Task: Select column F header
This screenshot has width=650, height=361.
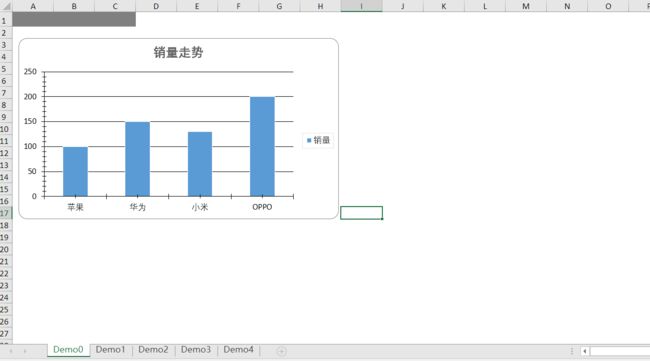Action: (238, 6)
